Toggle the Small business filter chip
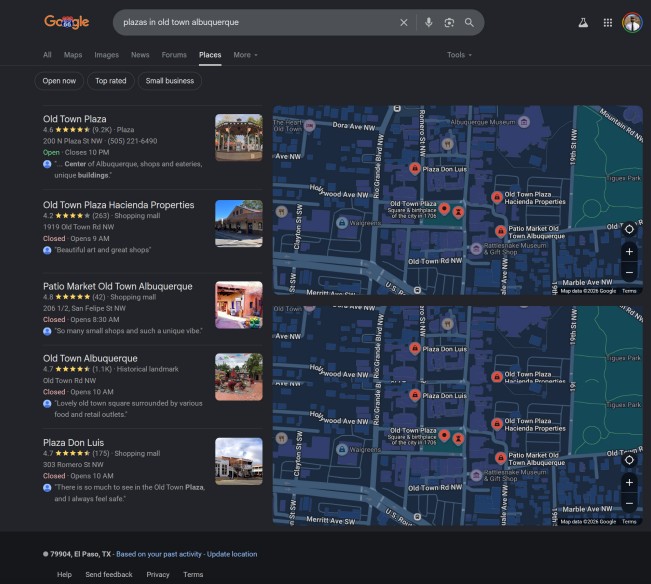Screen dimensions: 651x584 click(170, 81)
